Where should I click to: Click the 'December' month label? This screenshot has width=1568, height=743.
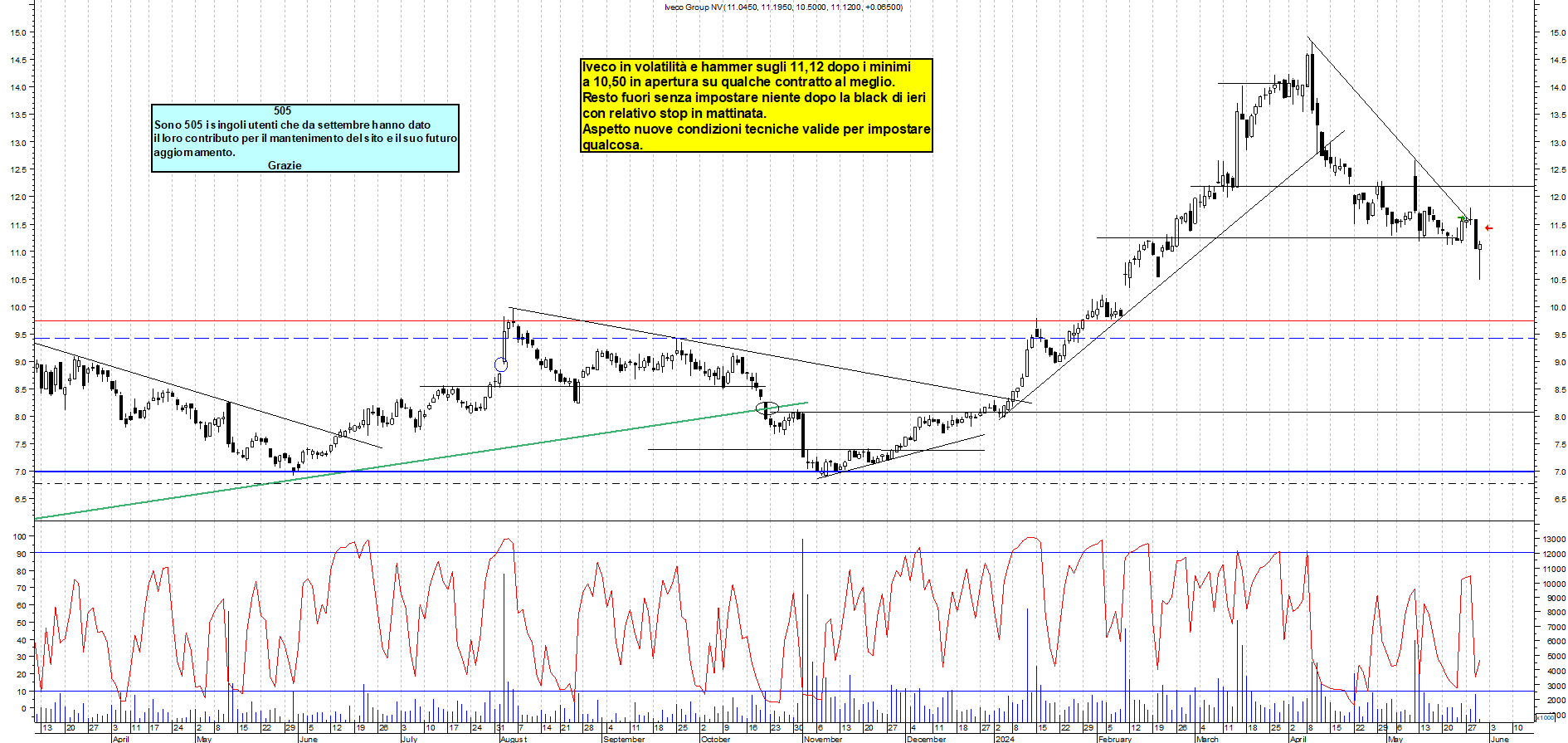point(927,739)
